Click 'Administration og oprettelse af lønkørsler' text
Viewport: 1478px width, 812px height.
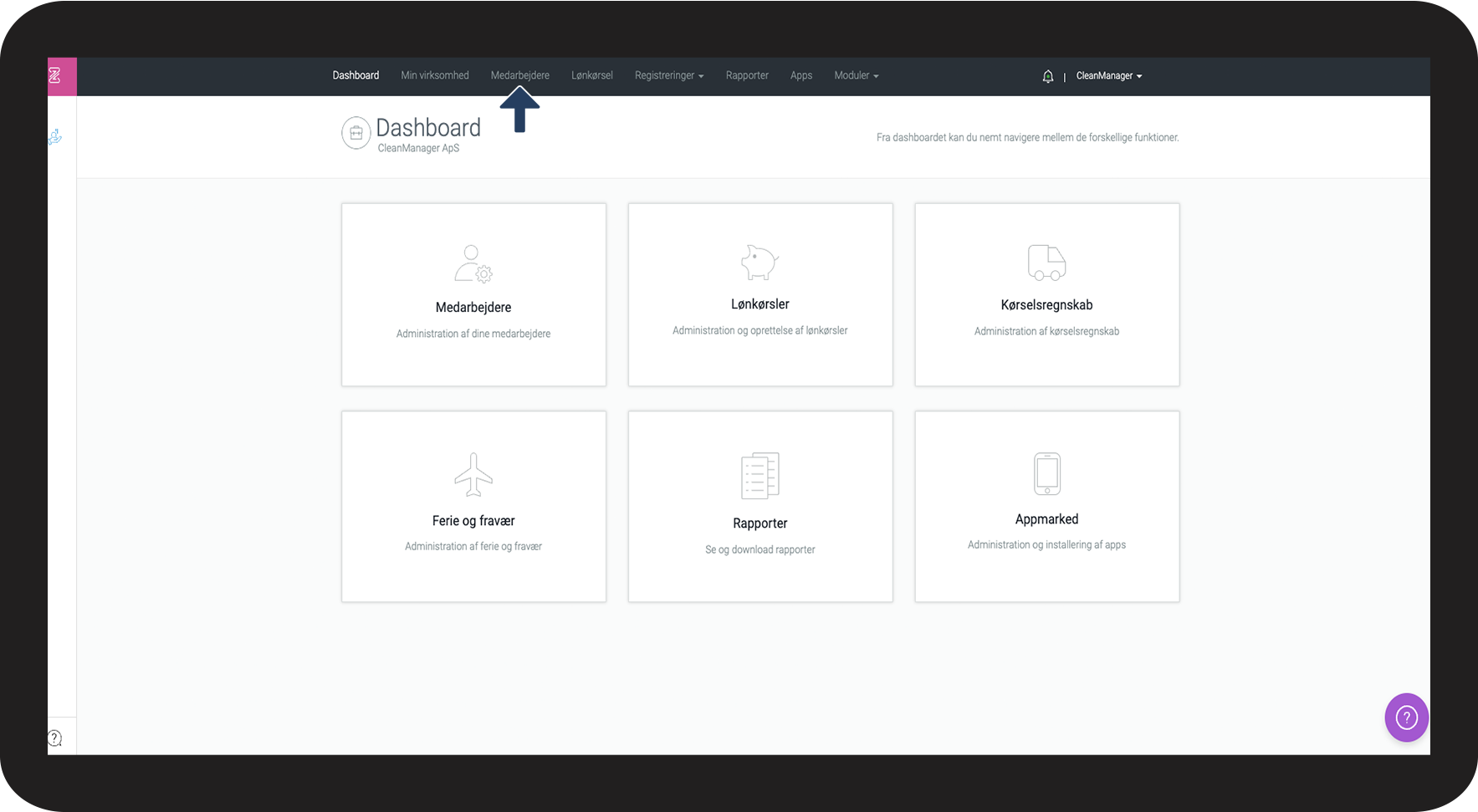point(759,330)
